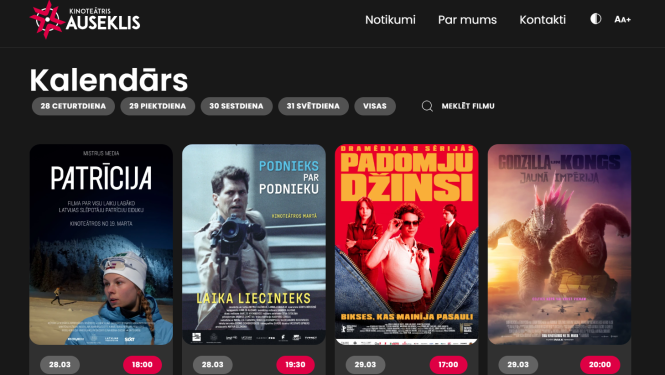Toggle the high-contrast mode icon
Screen dimensions: 665x375
point(595,19)
